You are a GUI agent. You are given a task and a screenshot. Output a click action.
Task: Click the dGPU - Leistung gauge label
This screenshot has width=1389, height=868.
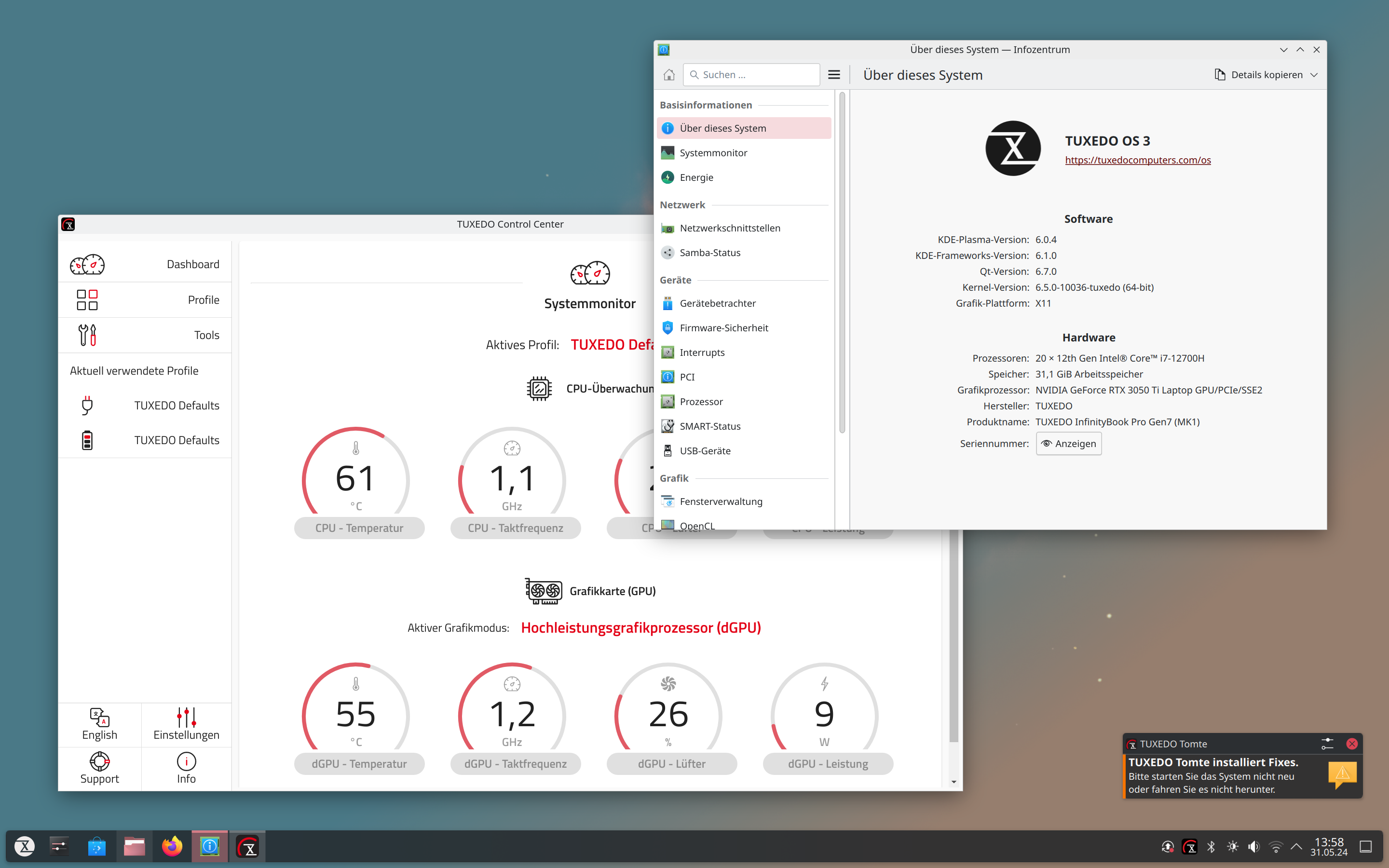pos(828,764)
